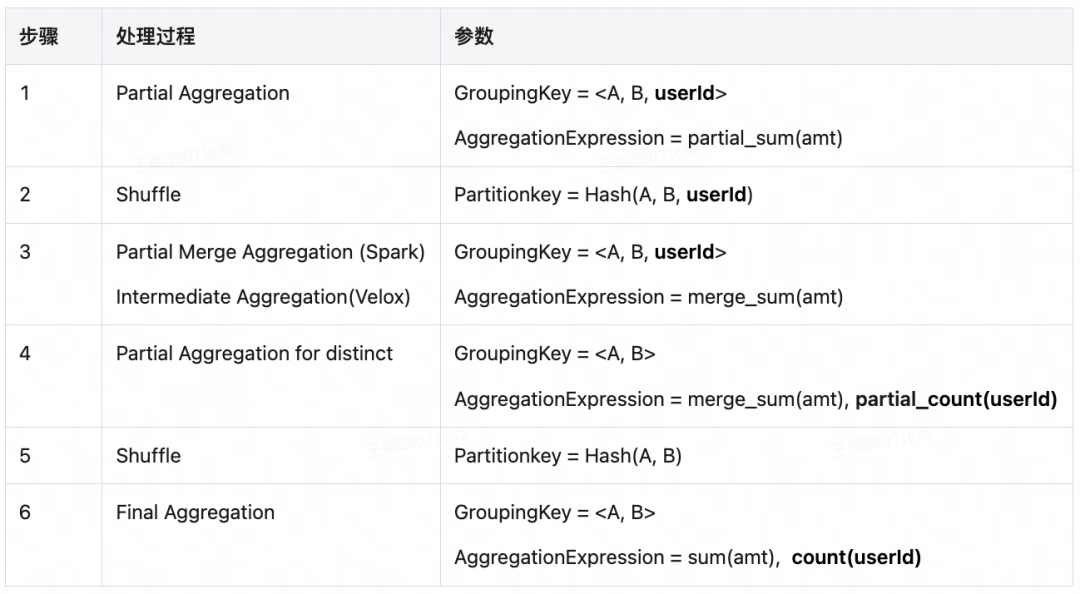This screenshot has height=594, width=1080.
Task: Click the bold partial_count(userId) text
Action: pyautogui.click(x=956, y=399)
